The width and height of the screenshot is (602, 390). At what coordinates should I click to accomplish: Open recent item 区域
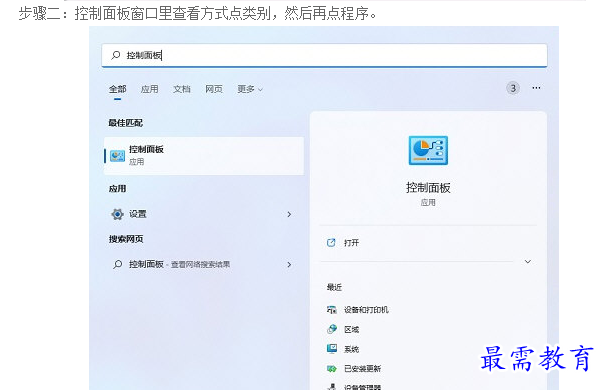[x=351, y=329]
